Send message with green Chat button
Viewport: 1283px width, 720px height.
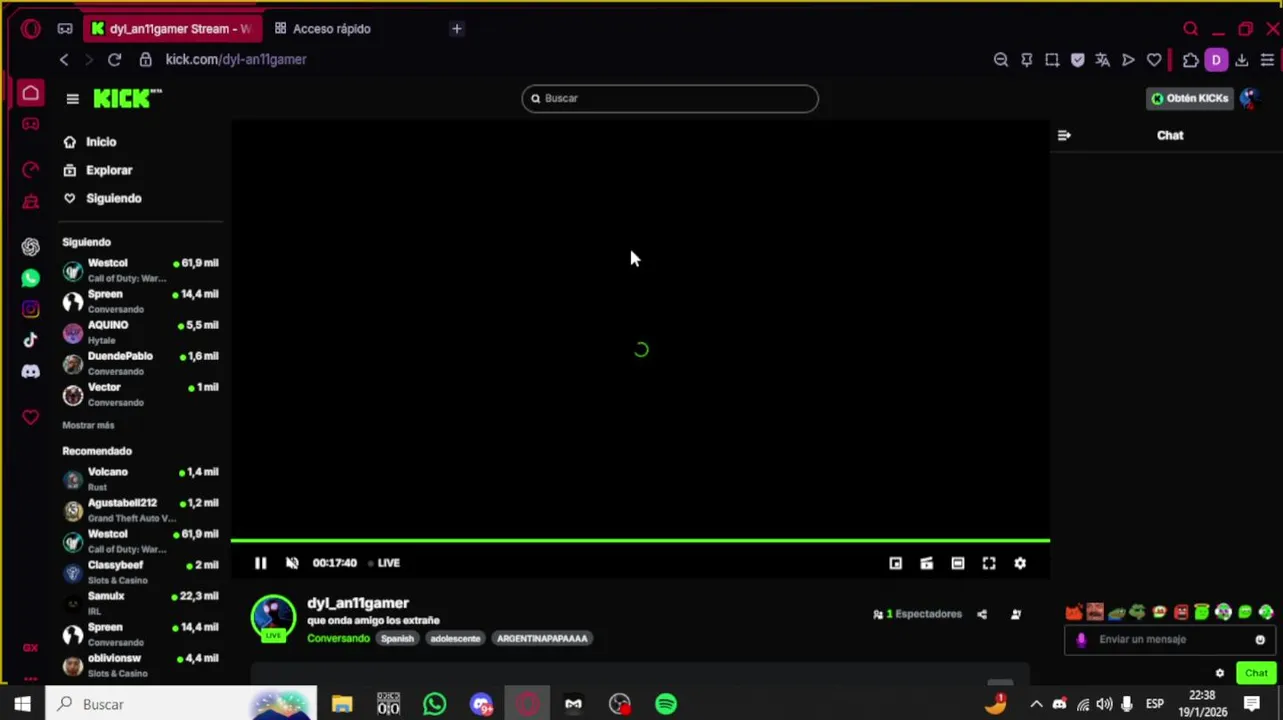(x=1256, y=673)
